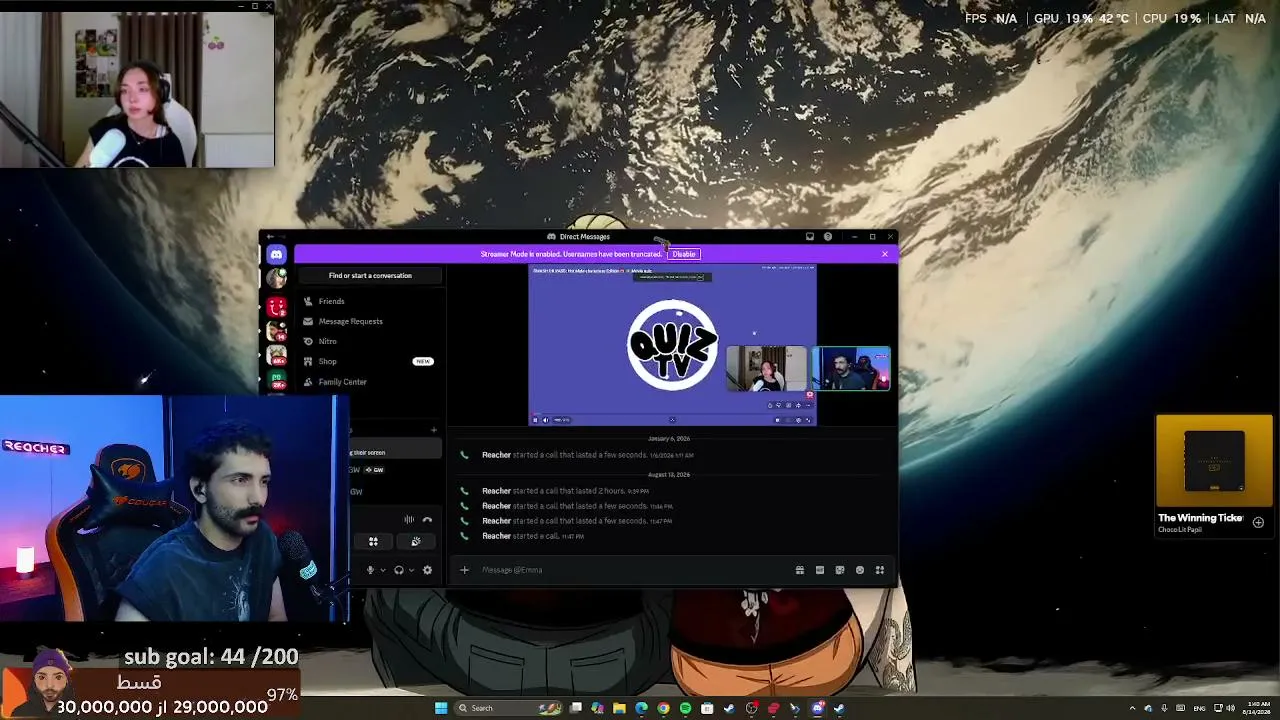Switch to Discord on the taskbar
1280x720 pixels.
(818, 708)
